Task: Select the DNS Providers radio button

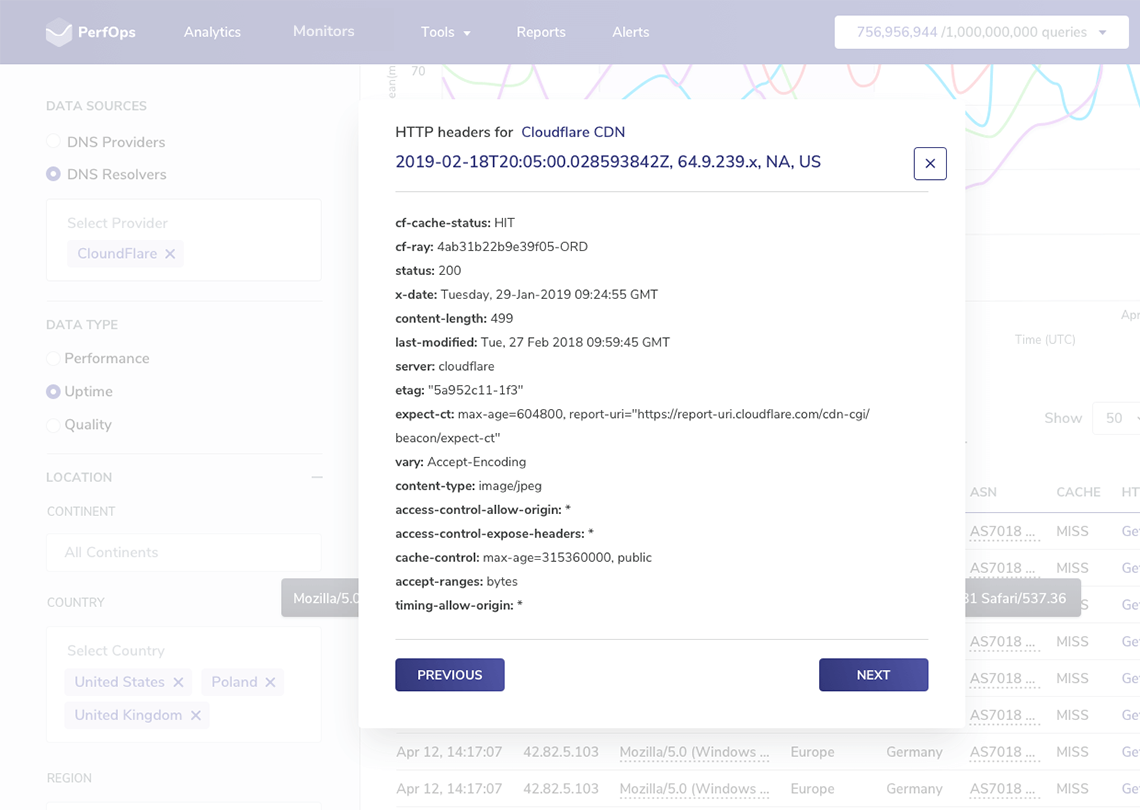Action: [x=53, y=142]
